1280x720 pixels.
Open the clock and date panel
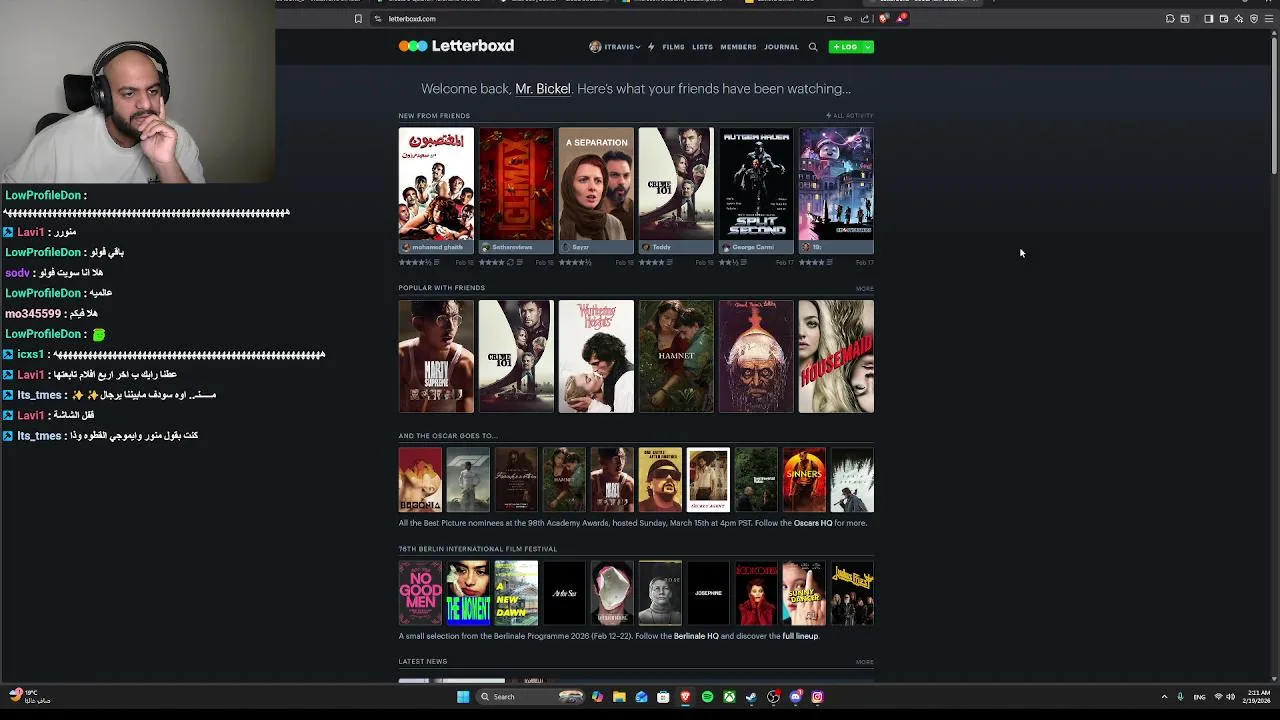(x=1257, y=697)
